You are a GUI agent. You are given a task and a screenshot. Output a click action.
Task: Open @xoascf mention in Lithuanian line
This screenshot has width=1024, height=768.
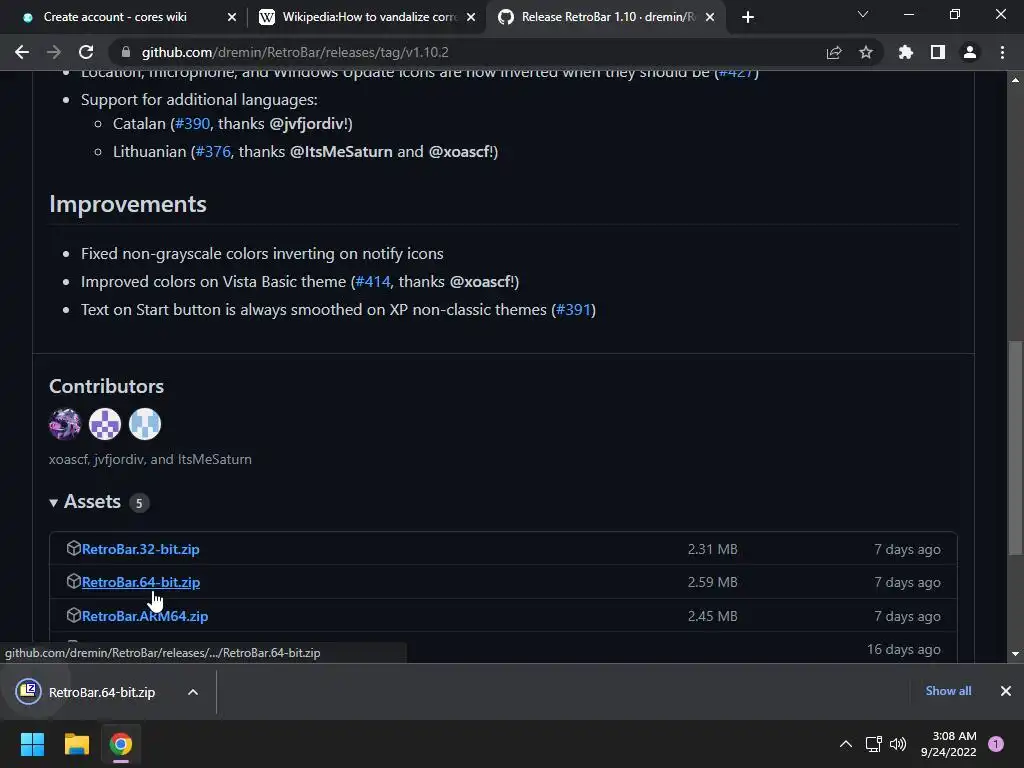click(x=460, y=152)
